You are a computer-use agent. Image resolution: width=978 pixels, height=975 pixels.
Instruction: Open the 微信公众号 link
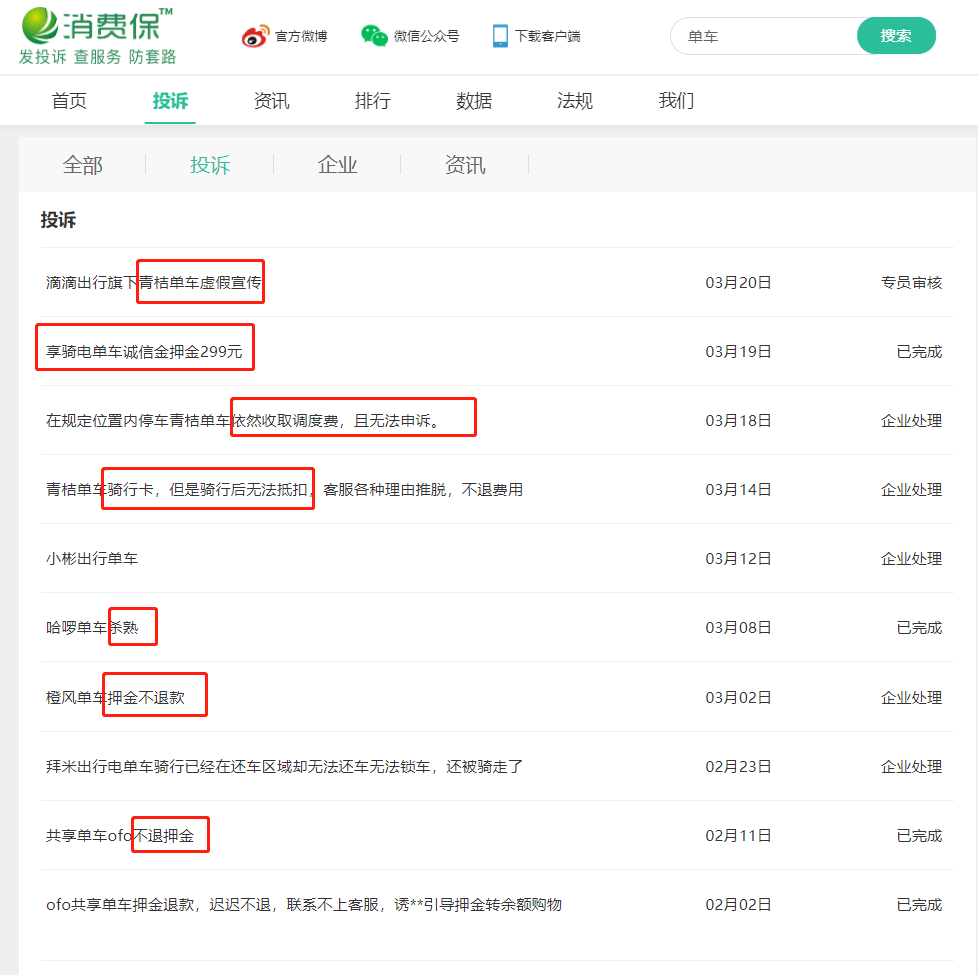427,36
